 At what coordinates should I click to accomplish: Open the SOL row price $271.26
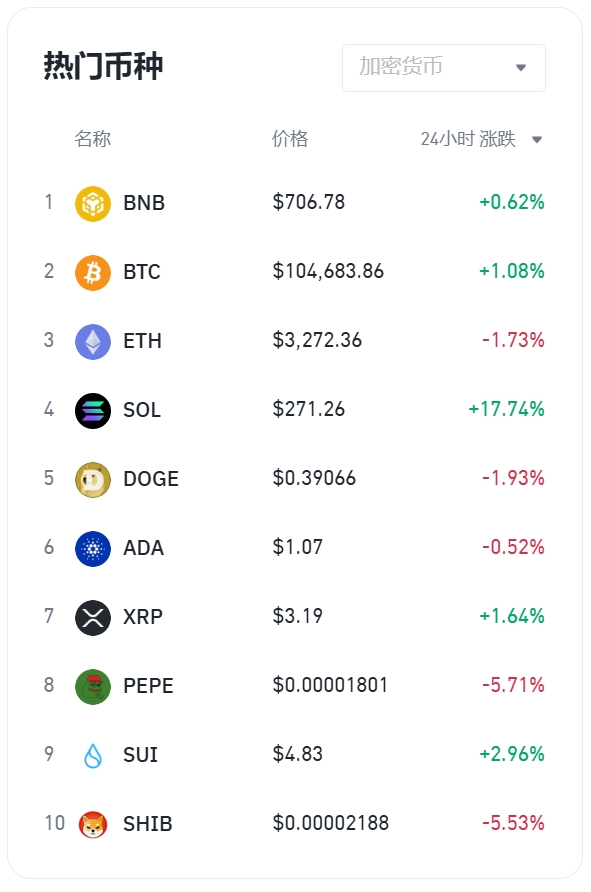(x=309, y=409)
